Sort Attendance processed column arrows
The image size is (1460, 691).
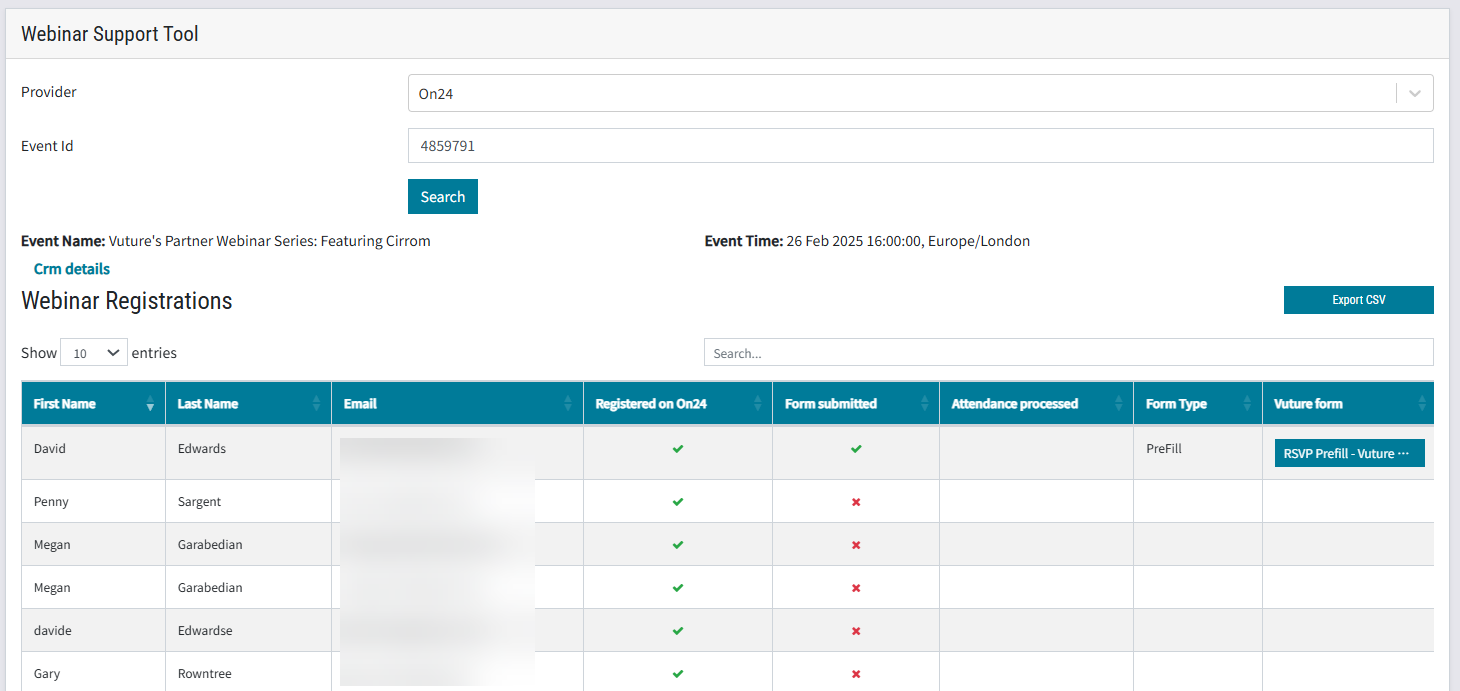1118,404
